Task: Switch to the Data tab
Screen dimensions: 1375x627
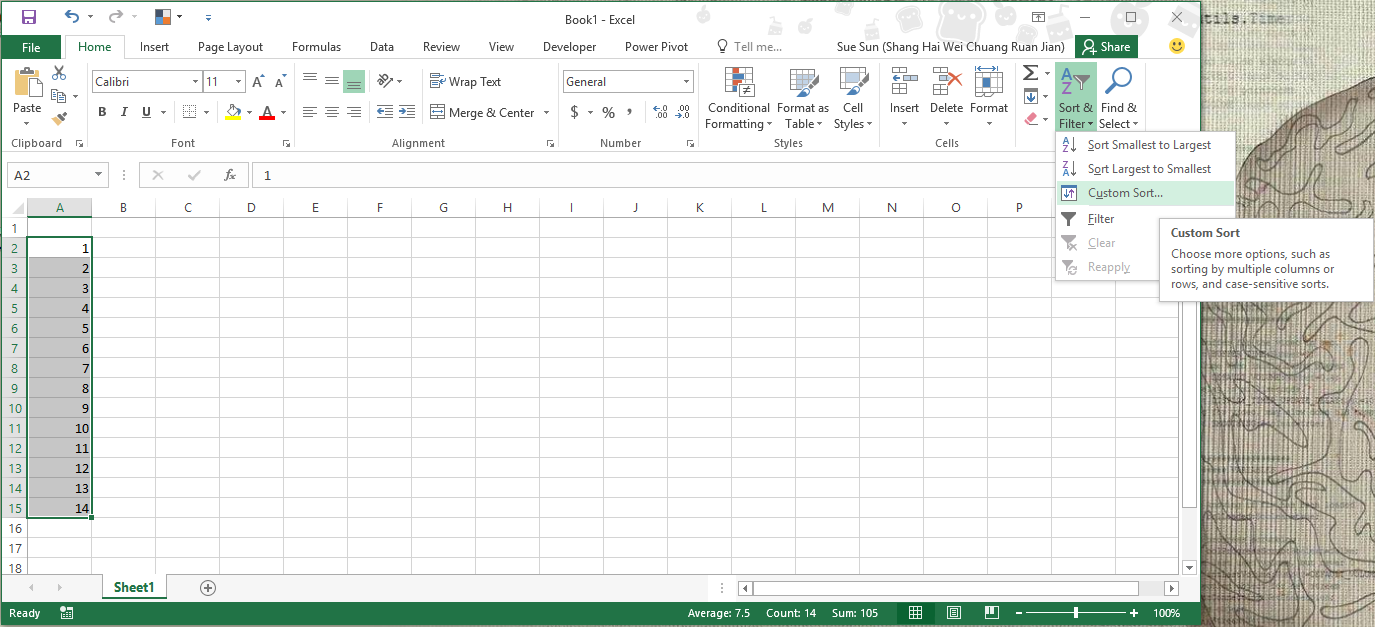Action: [381, 47]
